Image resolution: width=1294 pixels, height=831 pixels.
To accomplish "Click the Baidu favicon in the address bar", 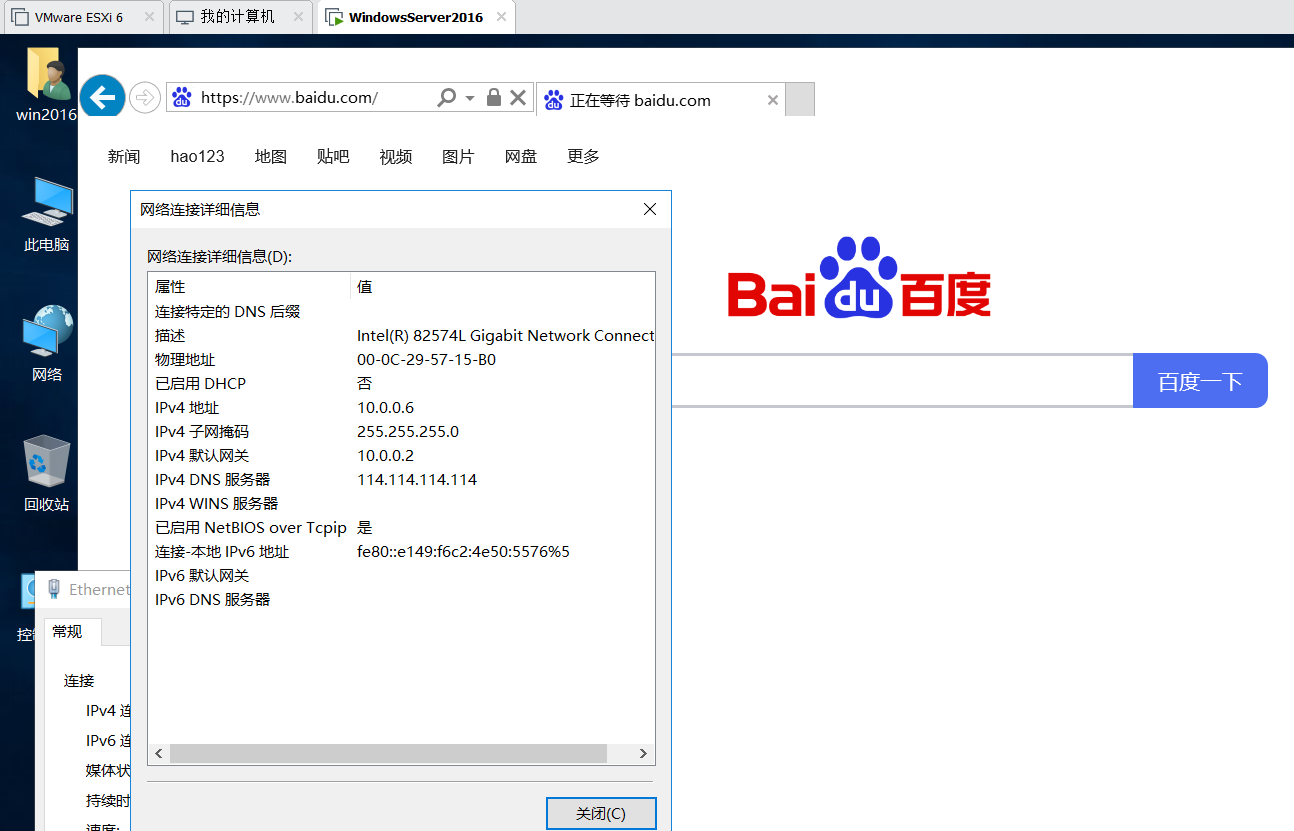I will 182,97.
